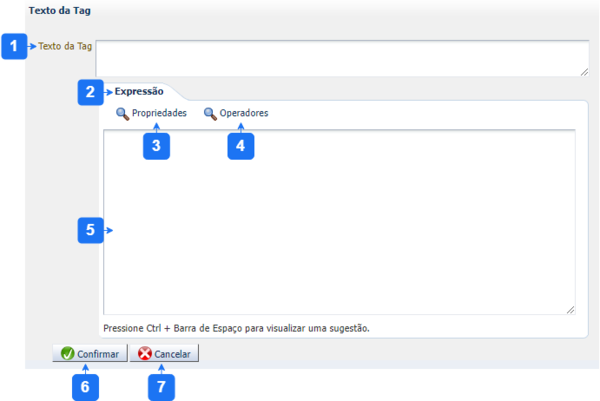Viewport: 600px width, 401px height.
Task: Click the Propriedades magnifier icon
Action: pos(122,114)
